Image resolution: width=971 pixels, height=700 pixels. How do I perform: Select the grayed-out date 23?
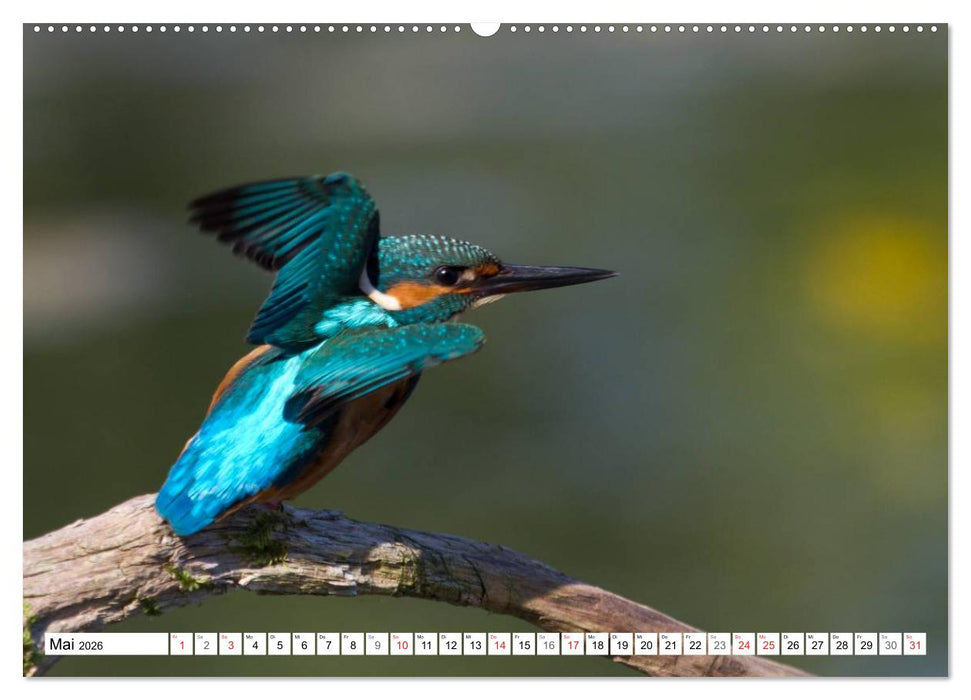coord(721,645)
